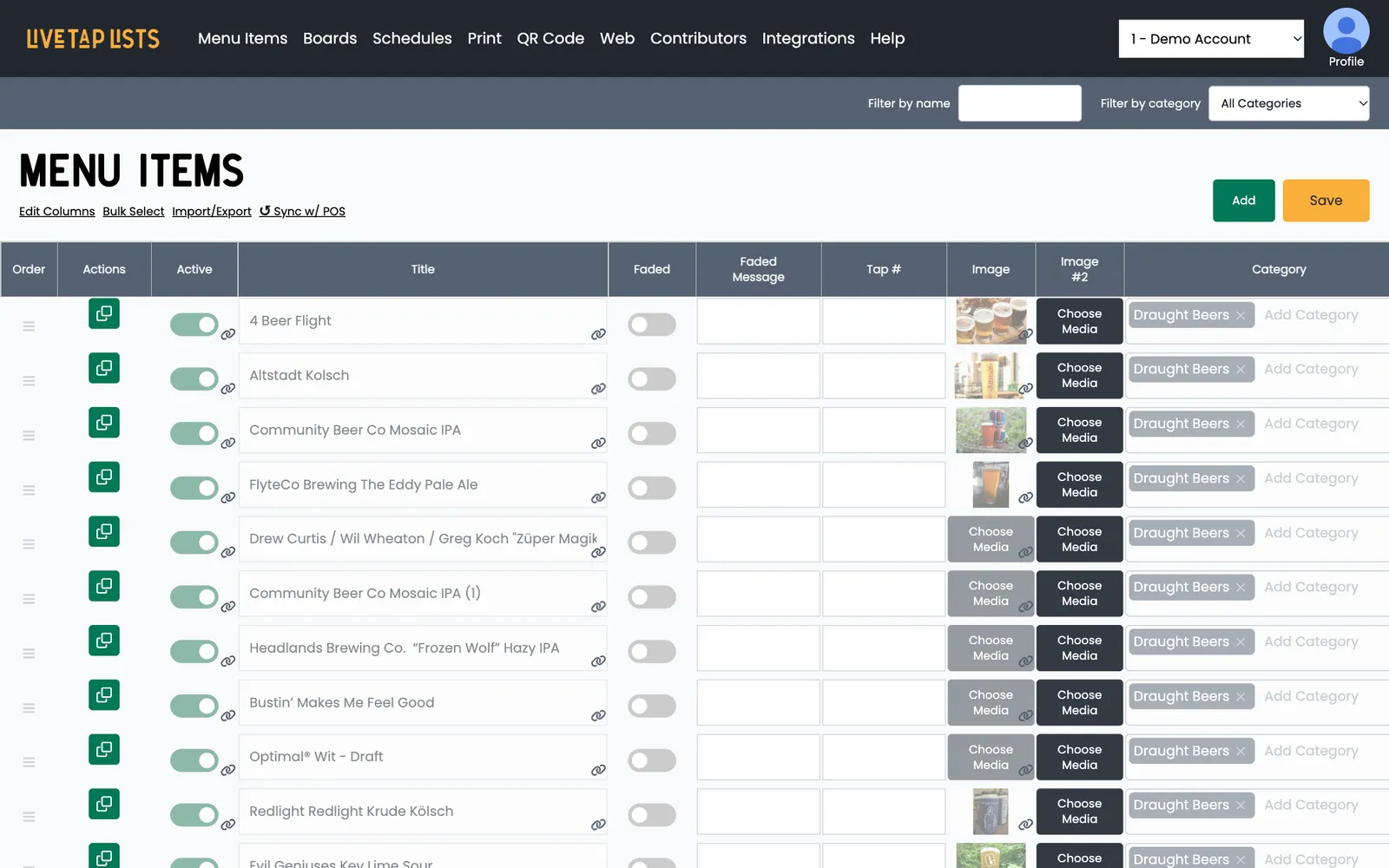Remove Draught Beers tag from Headlands Brewing row

click(x=1241, y=642)
